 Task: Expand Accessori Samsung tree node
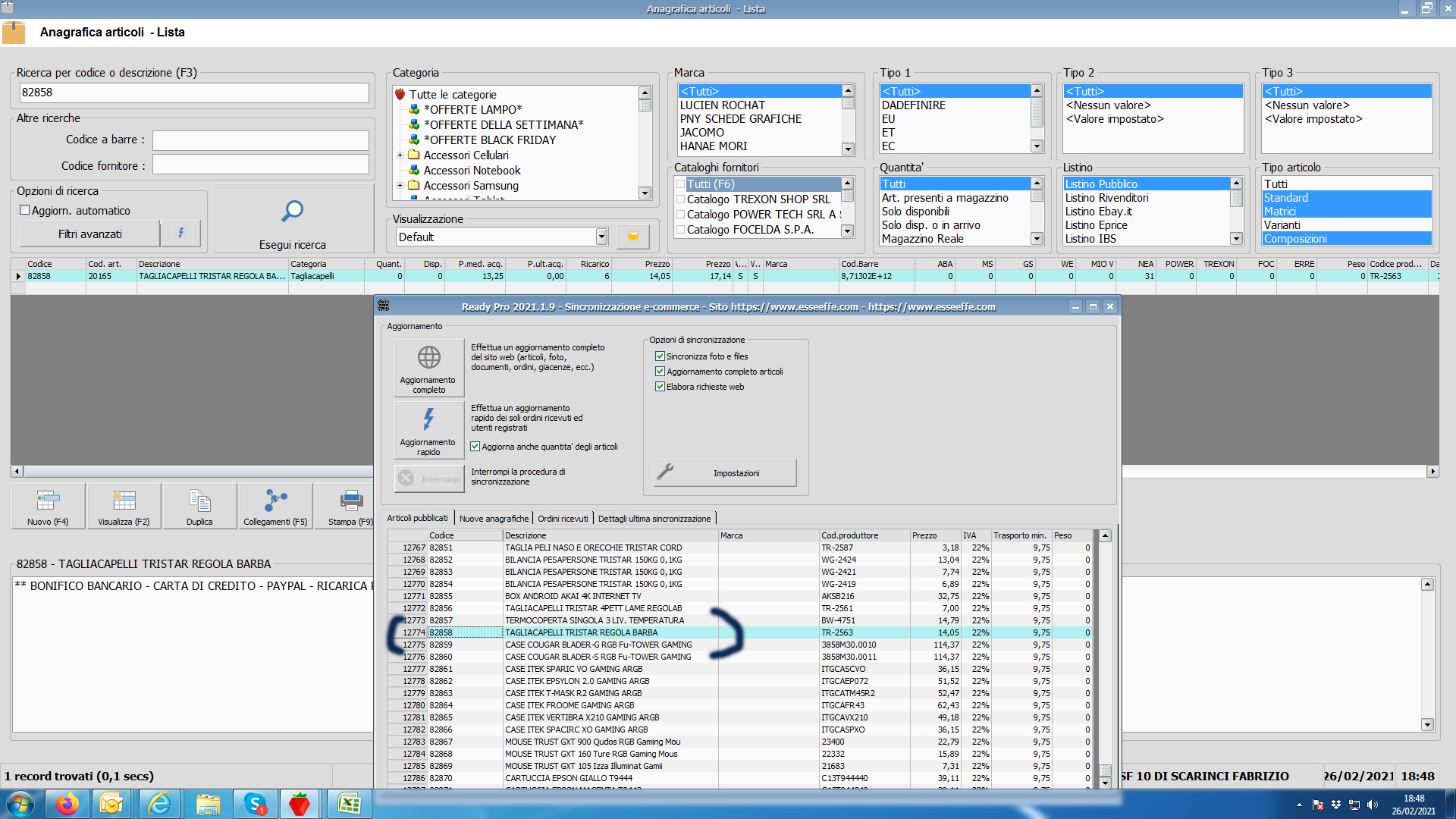click(400, 186)
